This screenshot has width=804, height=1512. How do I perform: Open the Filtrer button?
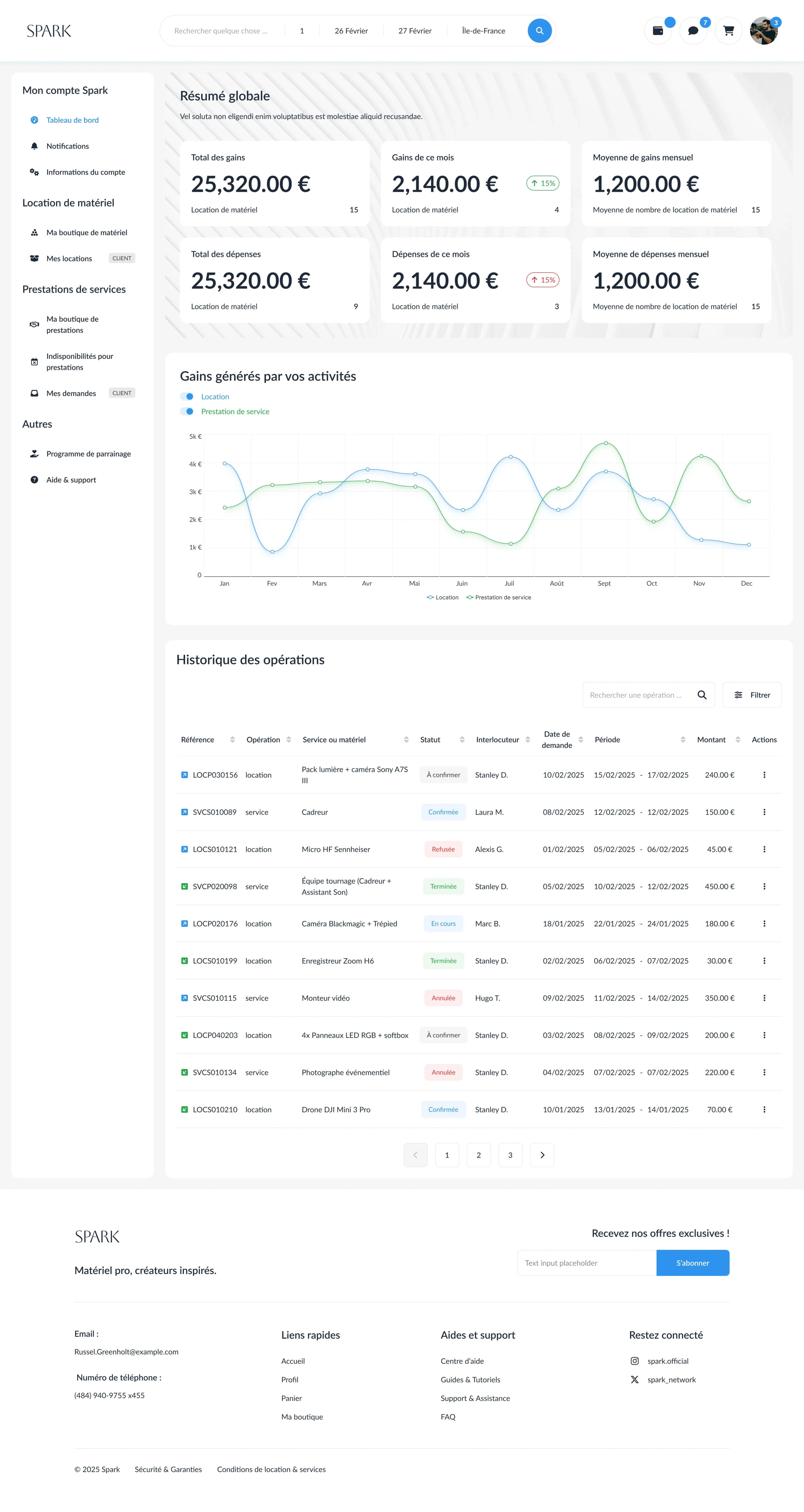(x=752, y=695)
